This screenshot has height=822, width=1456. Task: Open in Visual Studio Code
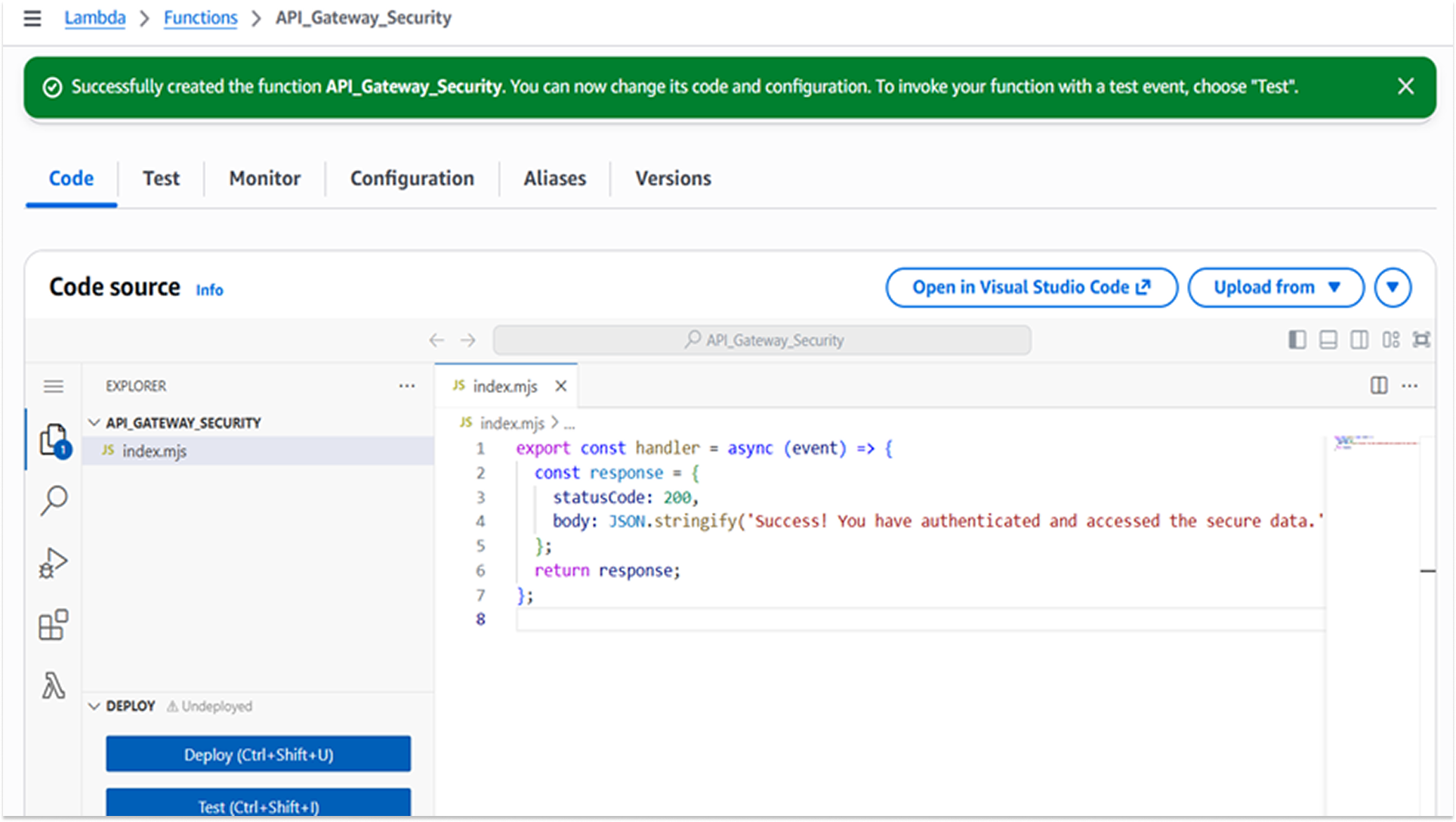click(x=1031, y=287)
